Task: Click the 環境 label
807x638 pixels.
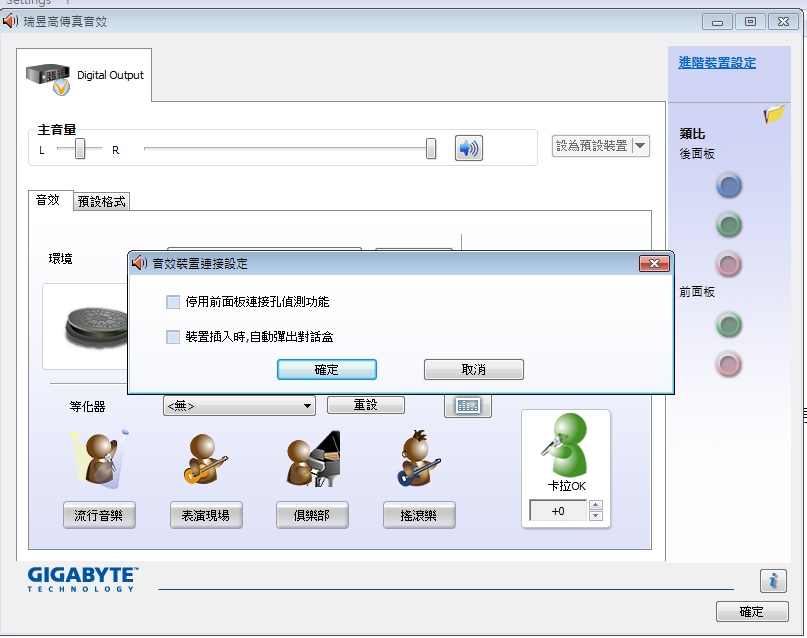Action: coord(60,258)
